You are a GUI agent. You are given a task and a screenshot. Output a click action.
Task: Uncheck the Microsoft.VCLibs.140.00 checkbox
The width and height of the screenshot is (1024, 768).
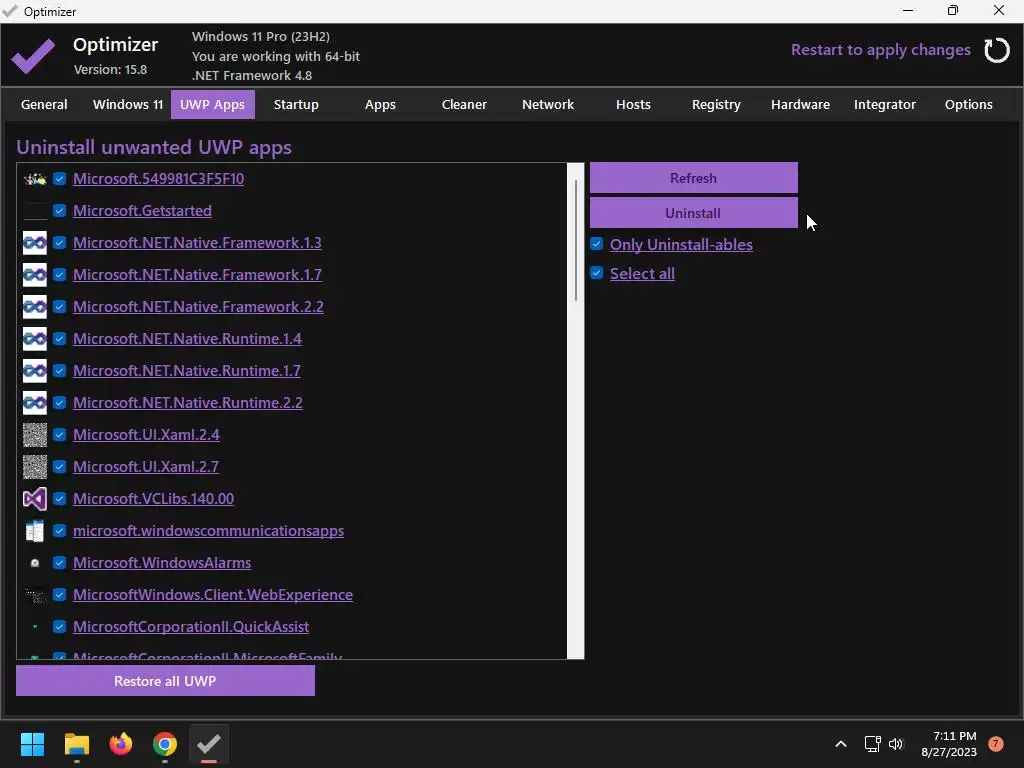tap(59, 498)
